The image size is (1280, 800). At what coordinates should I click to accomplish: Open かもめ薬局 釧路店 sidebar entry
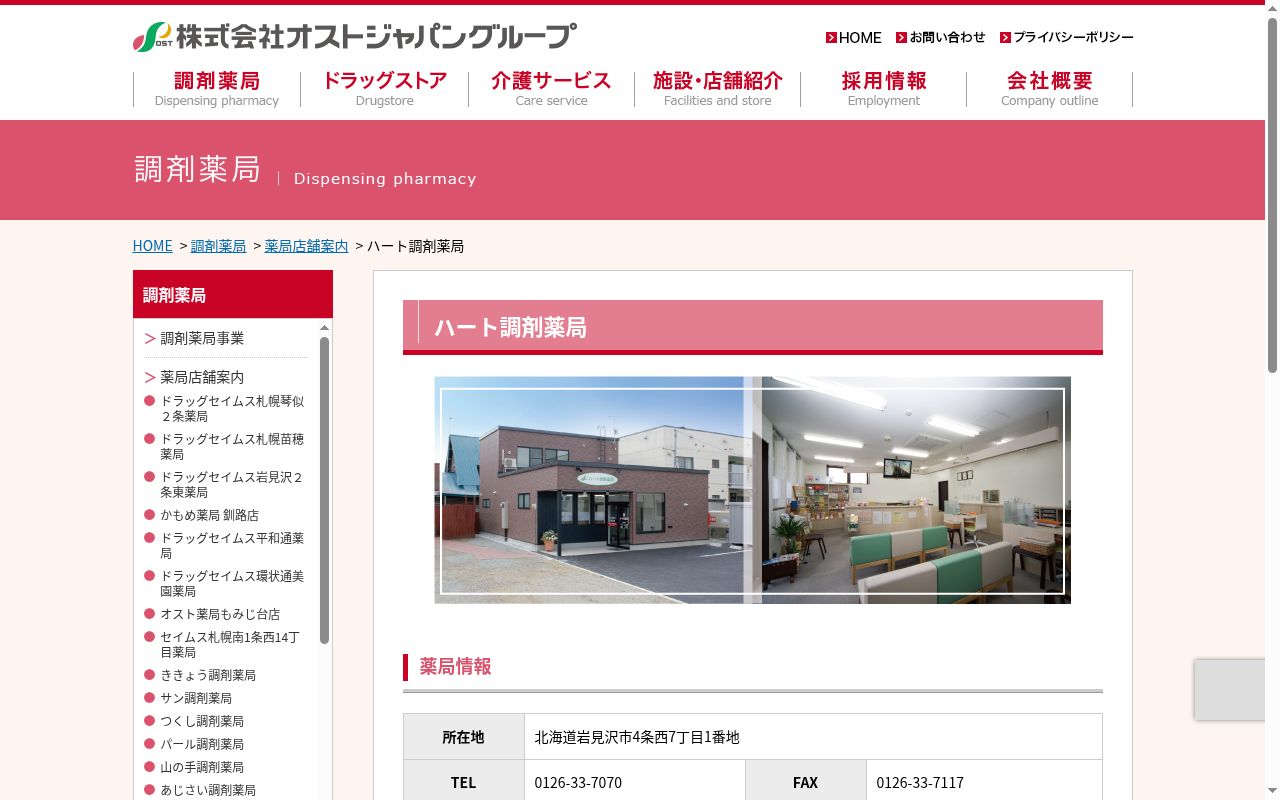point(209,515)
